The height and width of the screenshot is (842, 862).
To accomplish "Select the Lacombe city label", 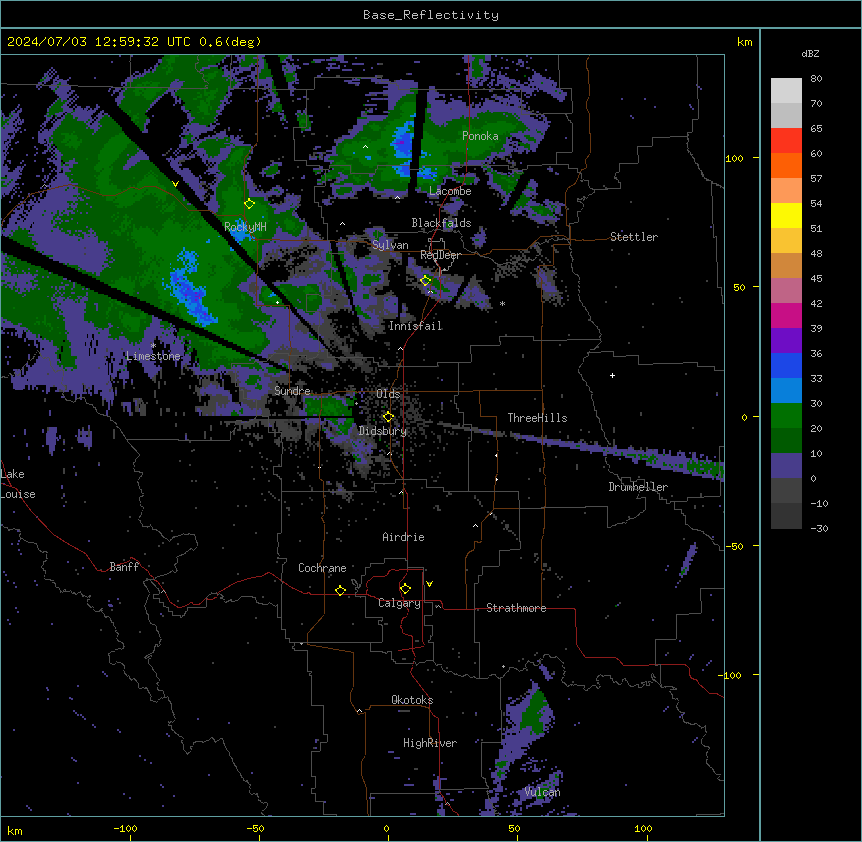I will pos(450,191).
